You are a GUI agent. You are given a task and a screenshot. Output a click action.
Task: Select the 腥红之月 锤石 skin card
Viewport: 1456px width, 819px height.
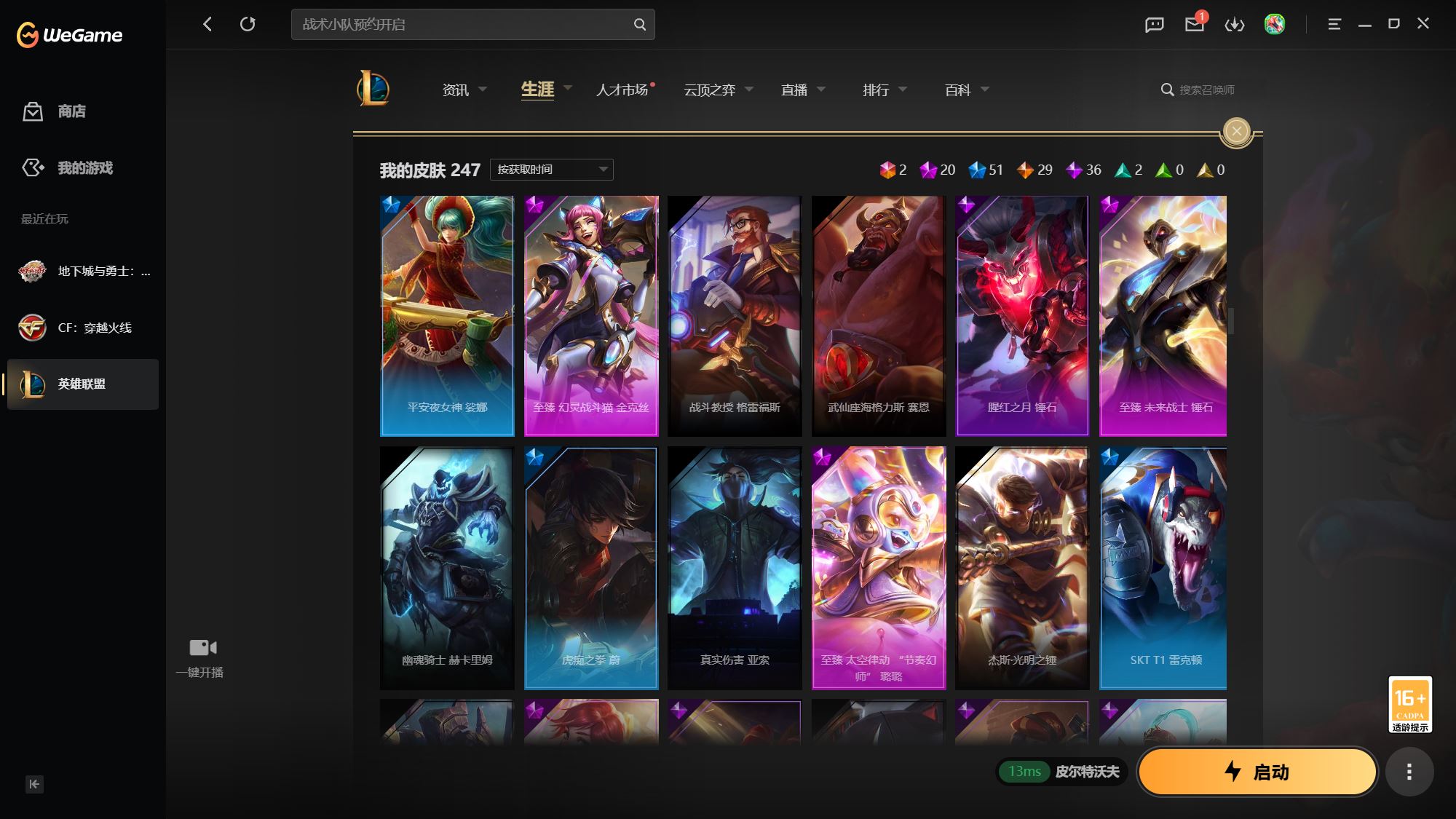[x=1022, y=316]
